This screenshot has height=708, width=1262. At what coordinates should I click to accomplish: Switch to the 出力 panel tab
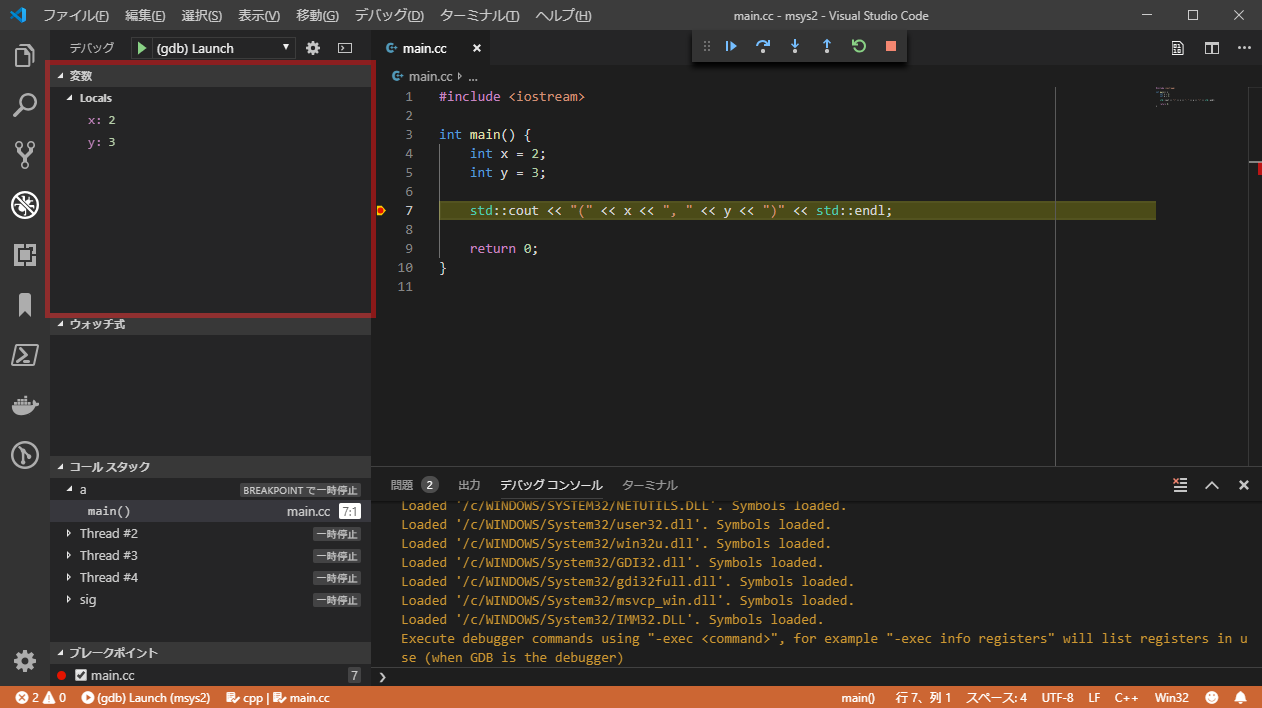click(x=469, y=485)
